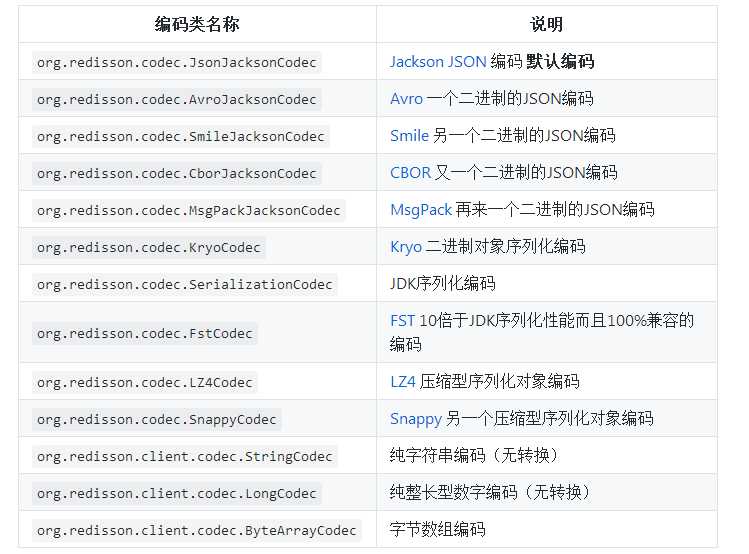The image size is (749, 554).
Task: Click 压缩型序列化对象编码 text after LZ4
Action: click(x=500, y=381)
